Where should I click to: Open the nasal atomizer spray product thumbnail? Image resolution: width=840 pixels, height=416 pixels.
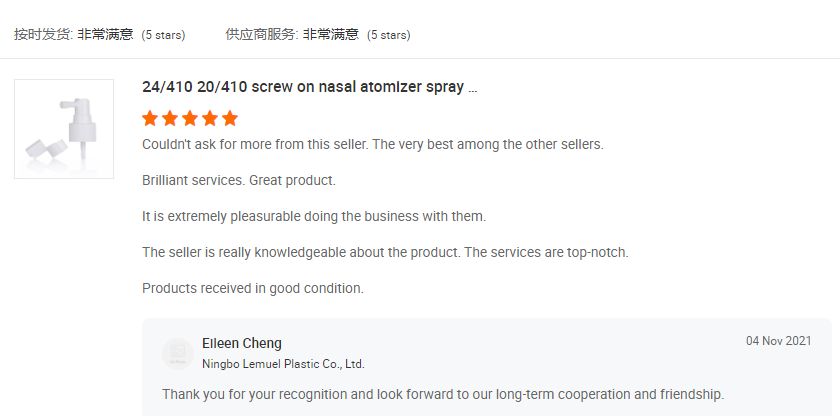point(64,129)
